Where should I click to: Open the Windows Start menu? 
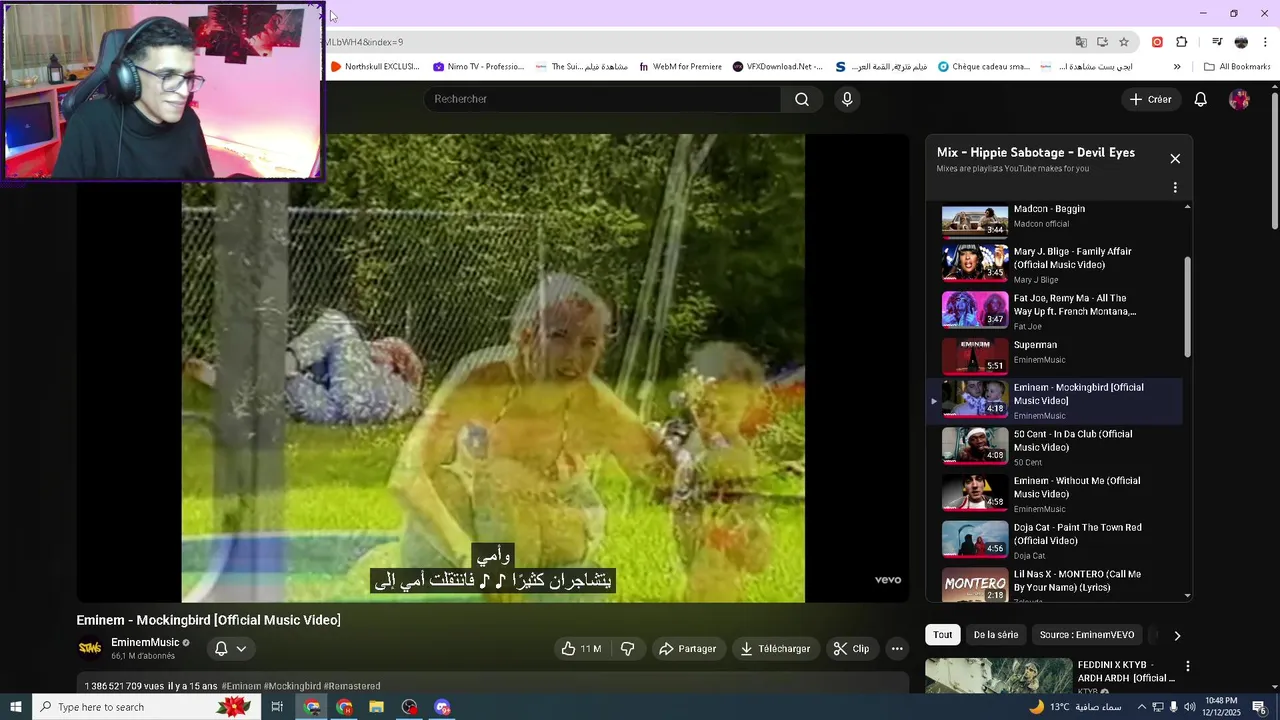tap(15, 707)
